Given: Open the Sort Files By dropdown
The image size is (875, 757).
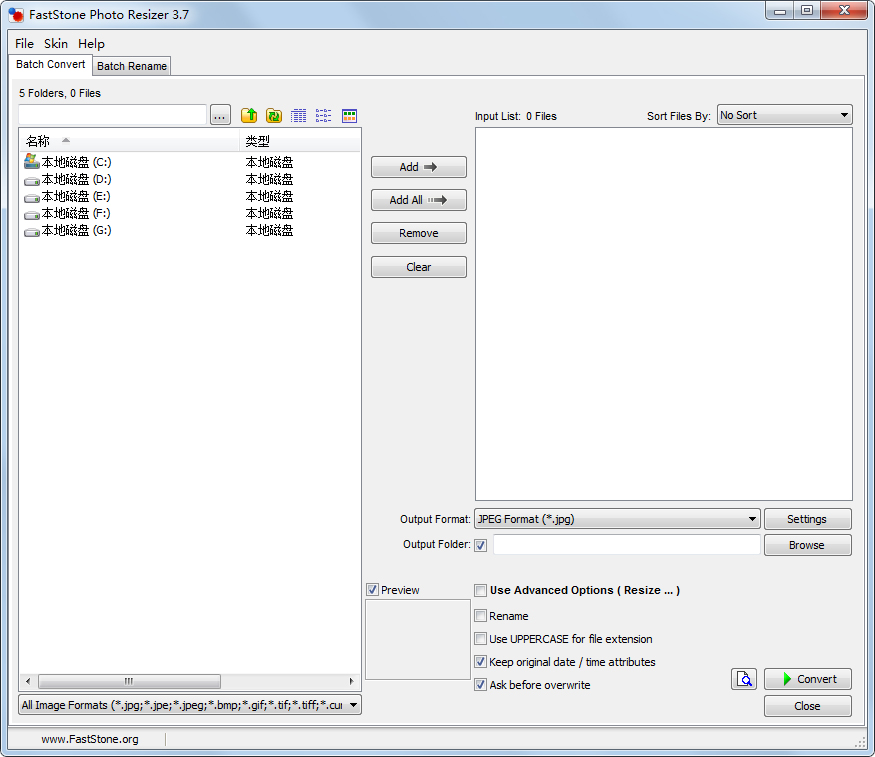Looking at the screenshot, I should tap(784, 116).
